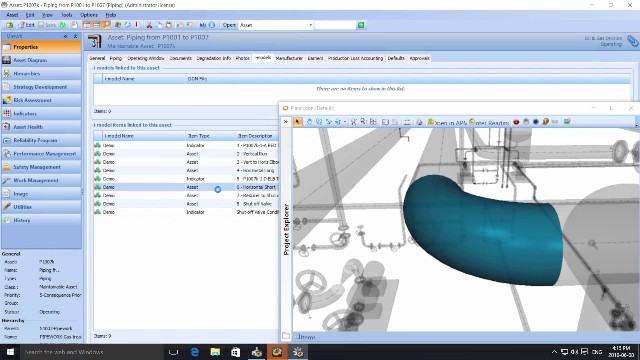The image size is (640, 360).
Task: Click the print icon in viewer toolbar
Action: click(419, 122)
